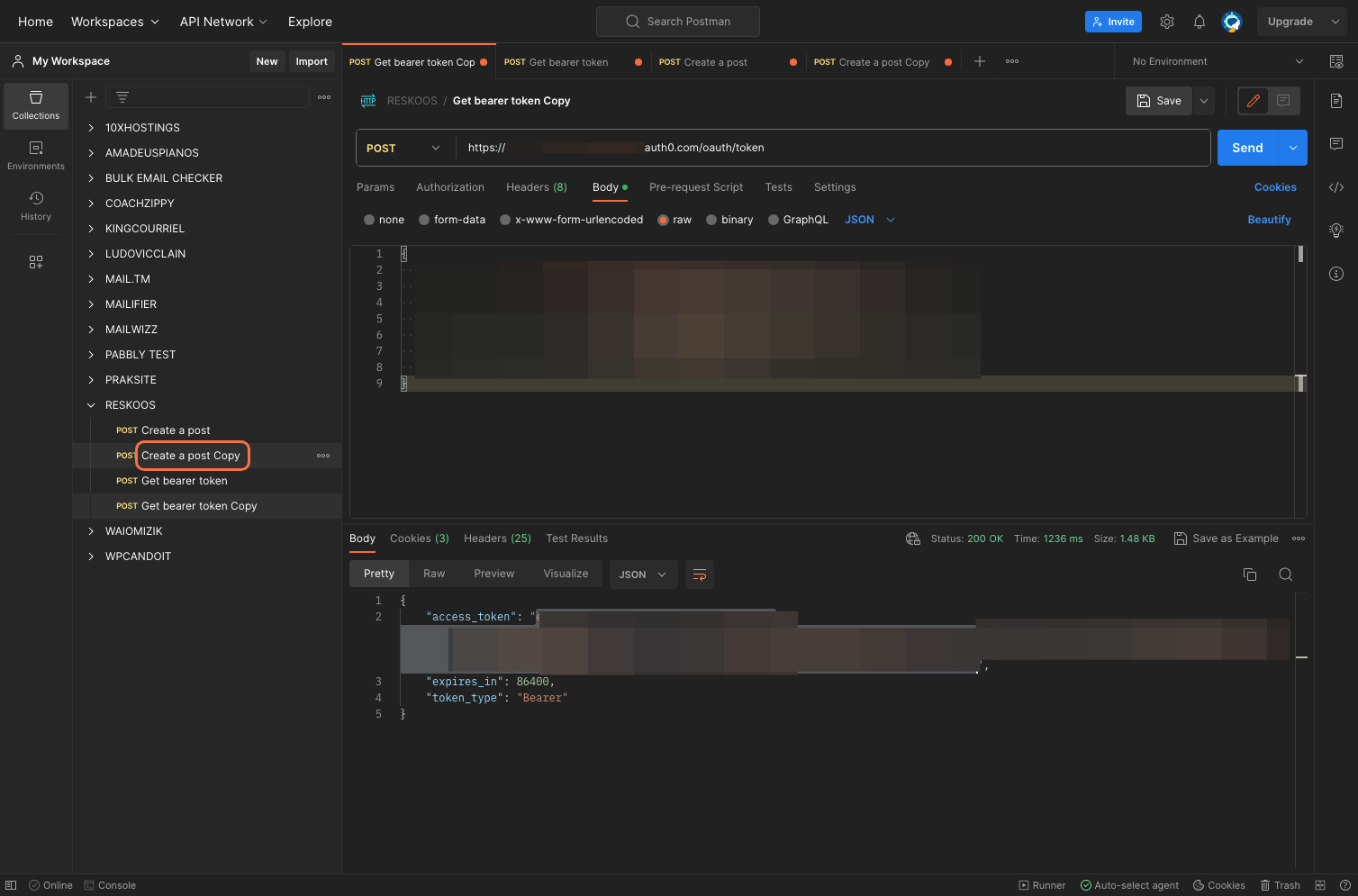Open the documentation pane icon
This screenshot has height=896, width=1358.
[1336, 101]
